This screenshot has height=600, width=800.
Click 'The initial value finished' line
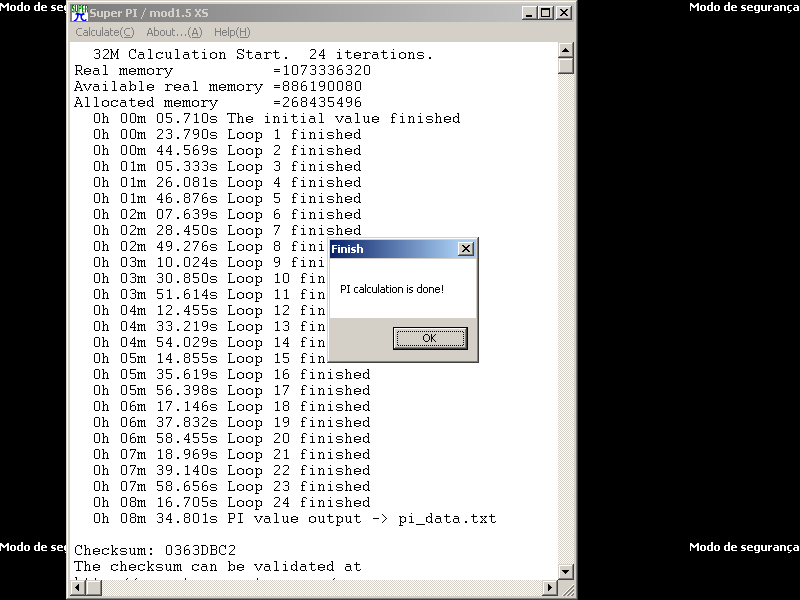pos(277,118)
